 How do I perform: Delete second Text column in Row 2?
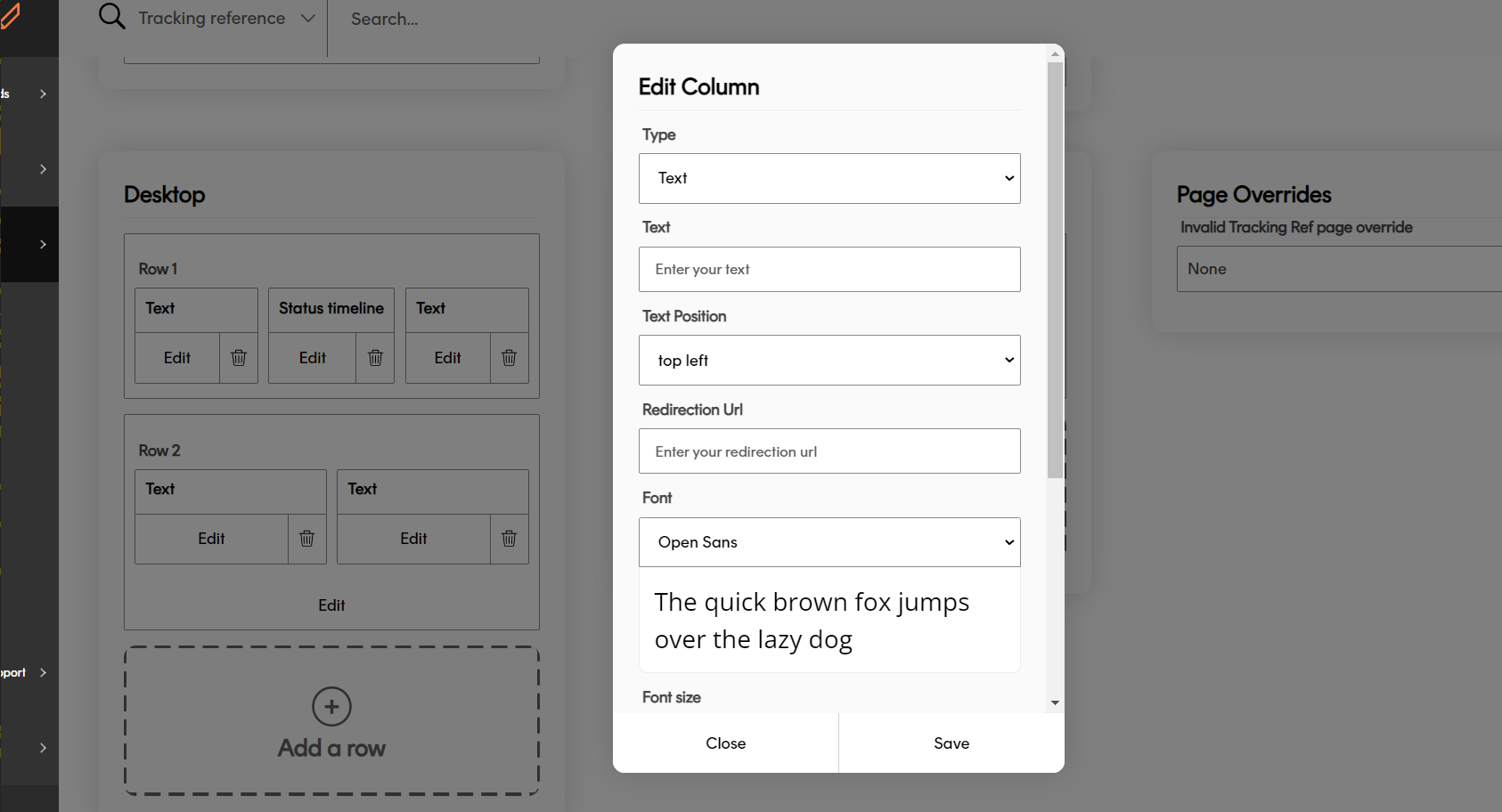point(509,539)
